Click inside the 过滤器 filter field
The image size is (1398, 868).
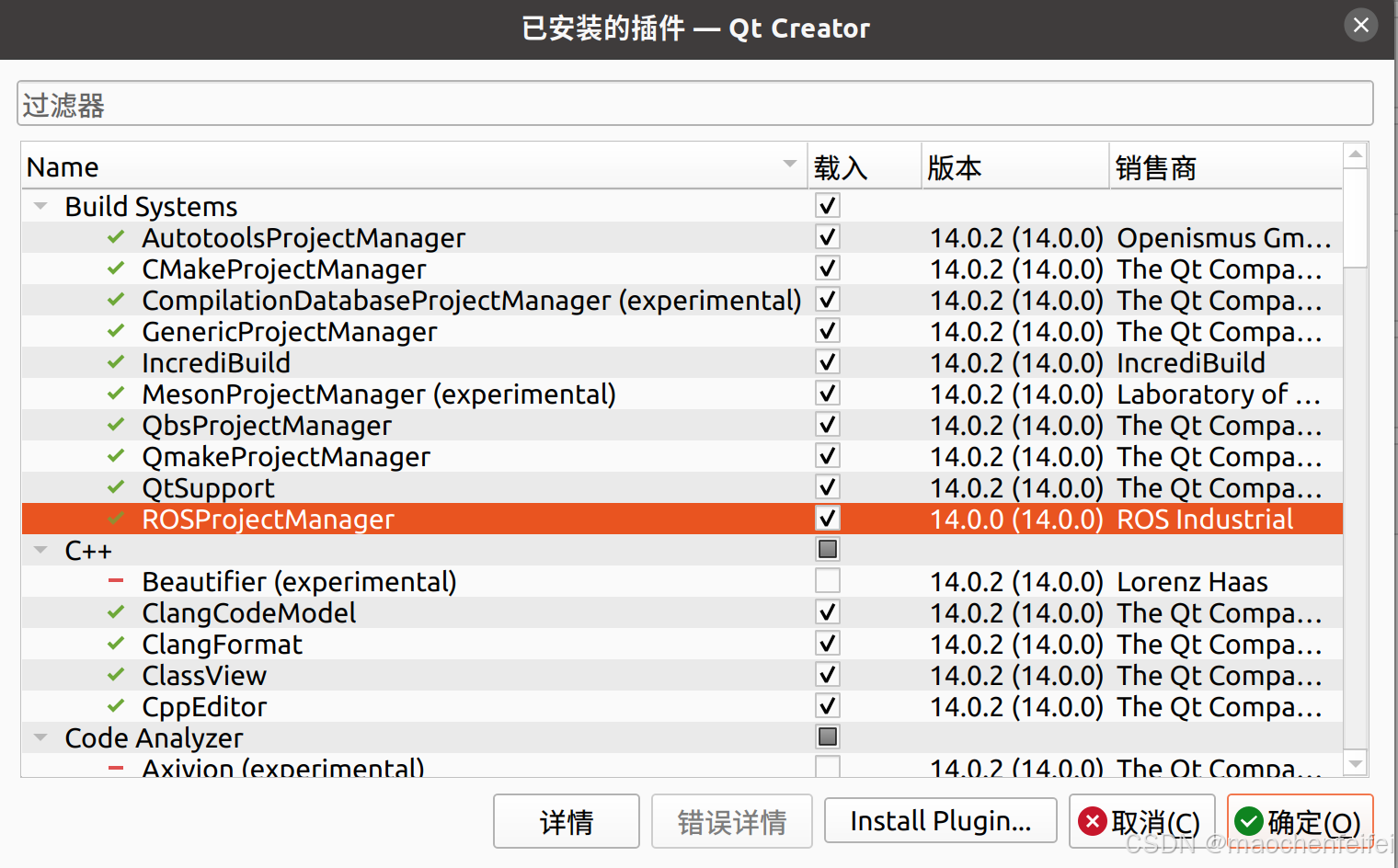[x=368, y=103]
